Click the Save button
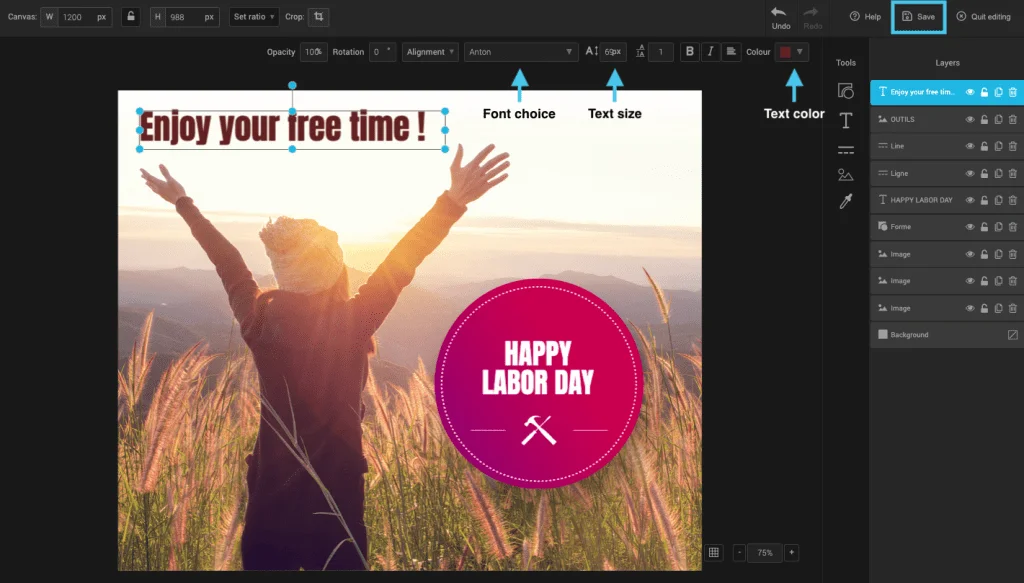The width and height of the screenshot is (1024, 583). pyautogui.click(x=918, y=17)
